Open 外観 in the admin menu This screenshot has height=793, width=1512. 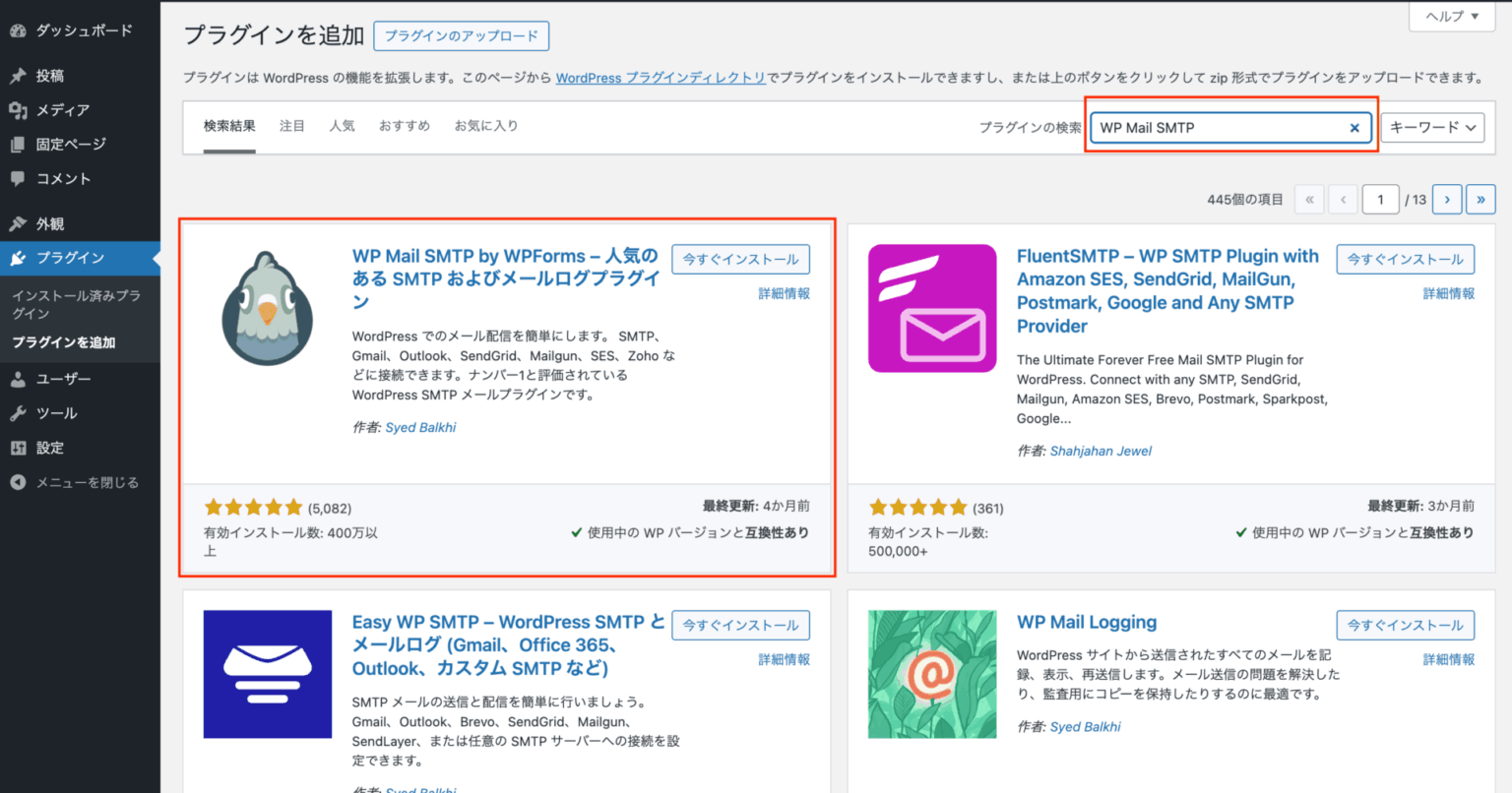point(50,224)
